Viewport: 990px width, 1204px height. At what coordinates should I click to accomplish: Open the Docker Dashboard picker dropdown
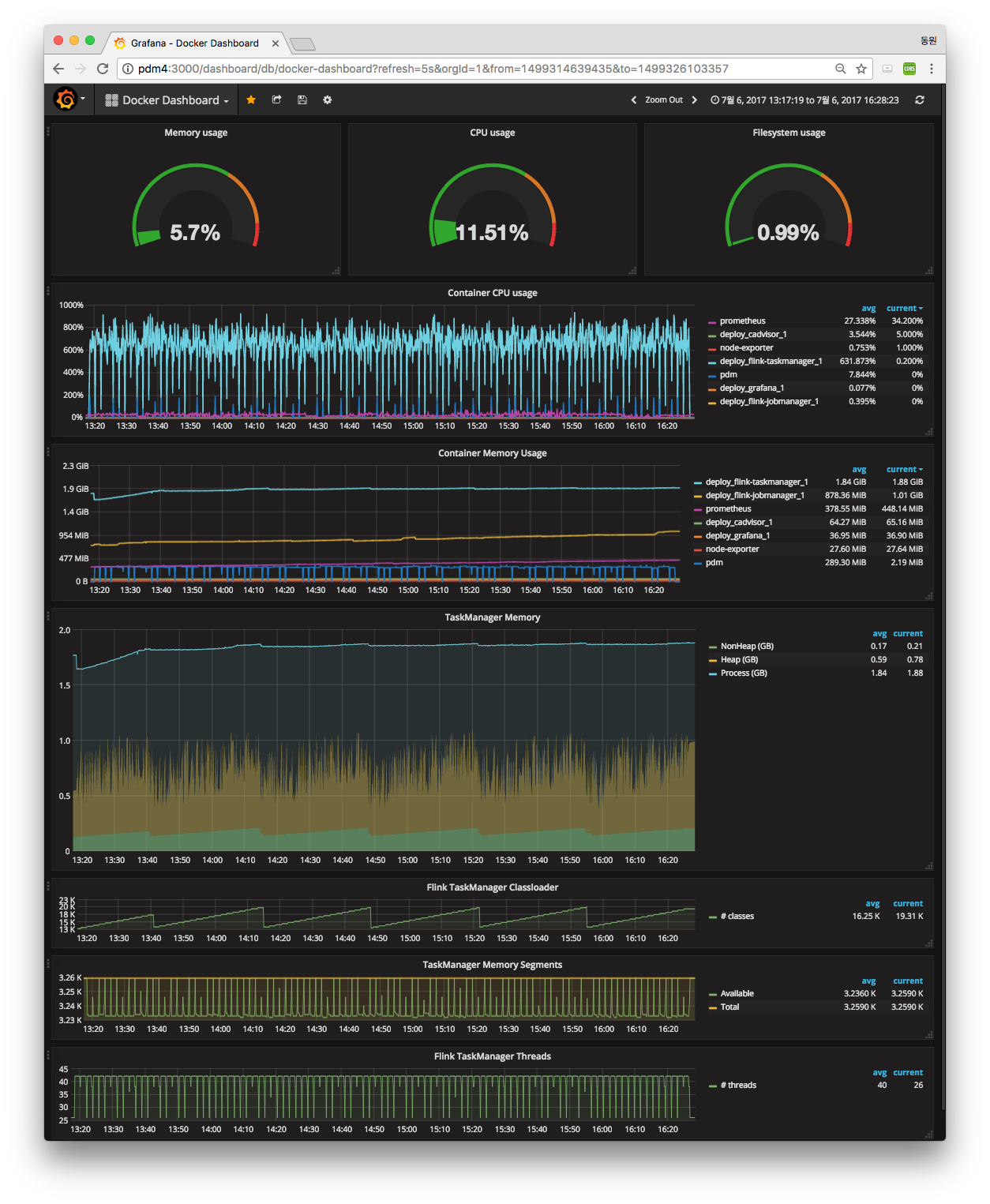click(167, 100)
